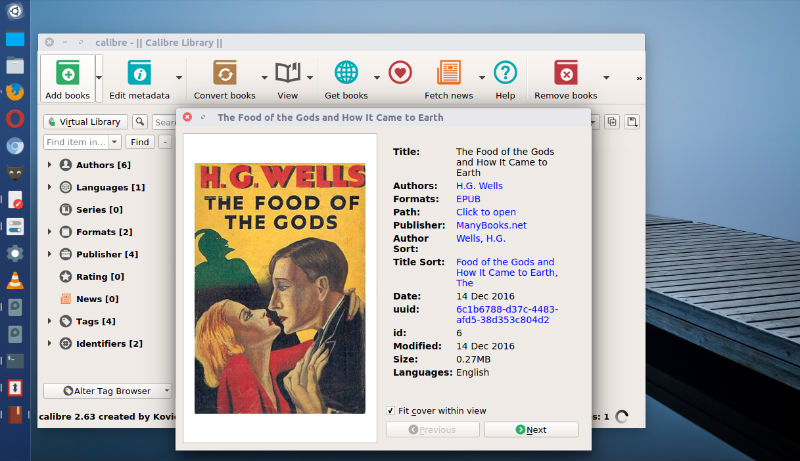Image resolution: width=800 pixels, height=461 pixels.
Task: Open View dropdown arrow
Action: pyautogui.click(x=310, y=78)
